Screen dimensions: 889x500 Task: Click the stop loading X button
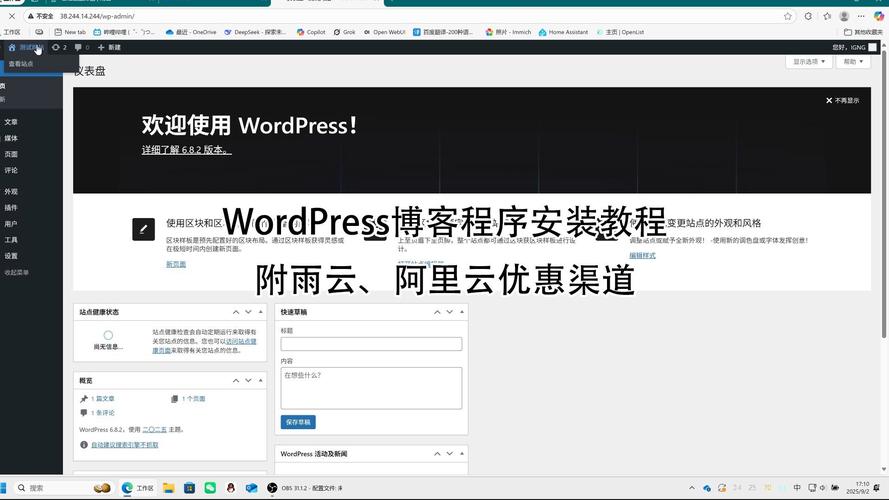tap(12, 16)
